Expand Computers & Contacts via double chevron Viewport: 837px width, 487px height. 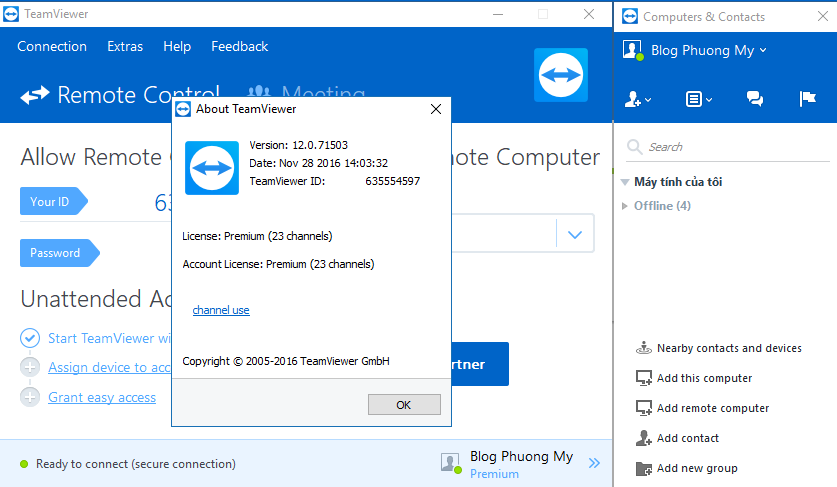click(594, 463)
